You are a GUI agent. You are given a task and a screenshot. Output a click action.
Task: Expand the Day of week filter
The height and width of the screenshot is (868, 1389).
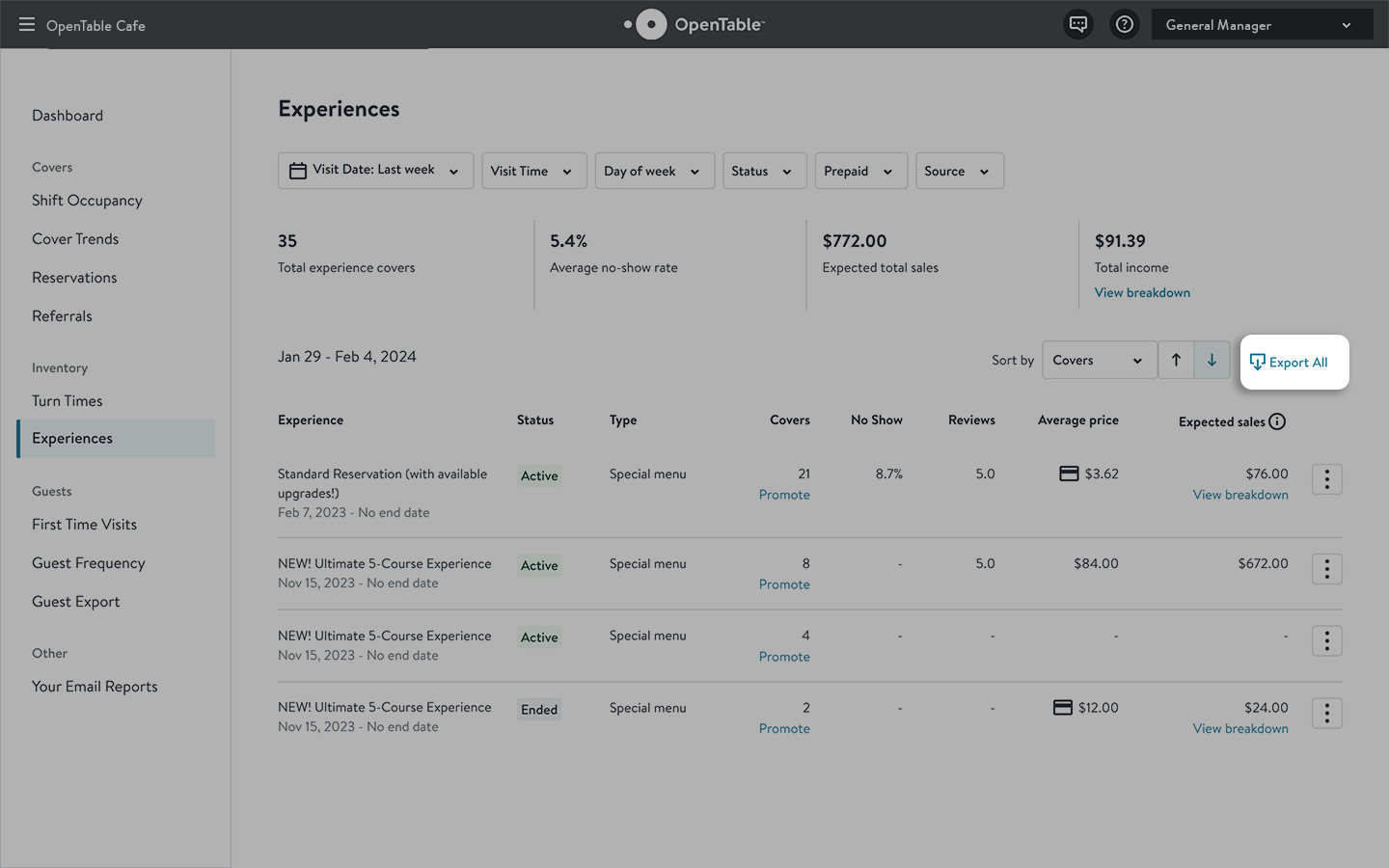(654, 171)
